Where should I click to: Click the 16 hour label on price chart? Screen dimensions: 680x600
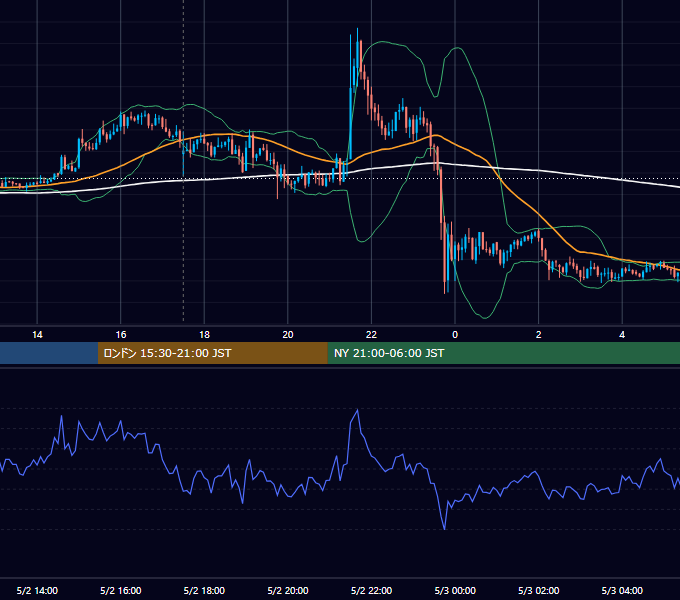[x=121, y=335]
